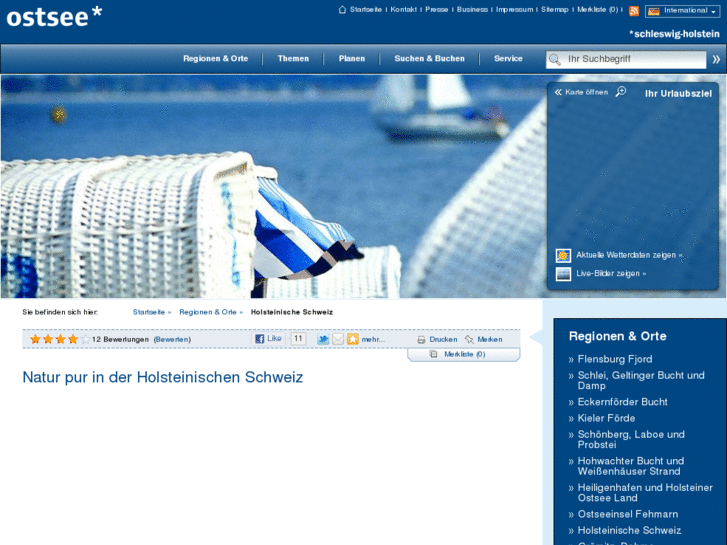
Task: Open the RSS feed icon
Action: click(633, 11)
